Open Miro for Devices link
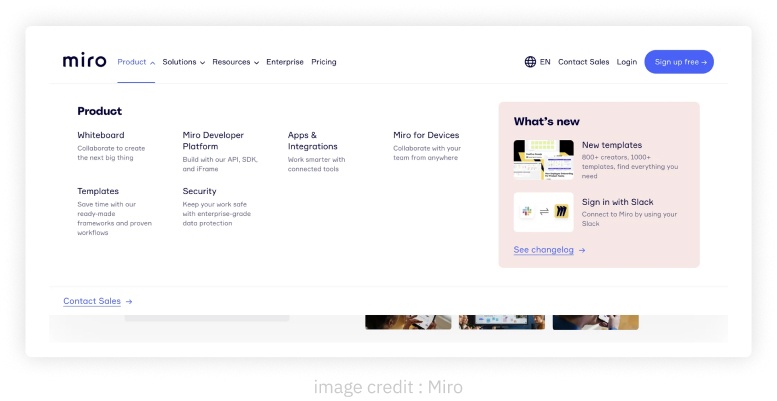The height and width of the screenshot is (401, 777). [x=426, y=135]
